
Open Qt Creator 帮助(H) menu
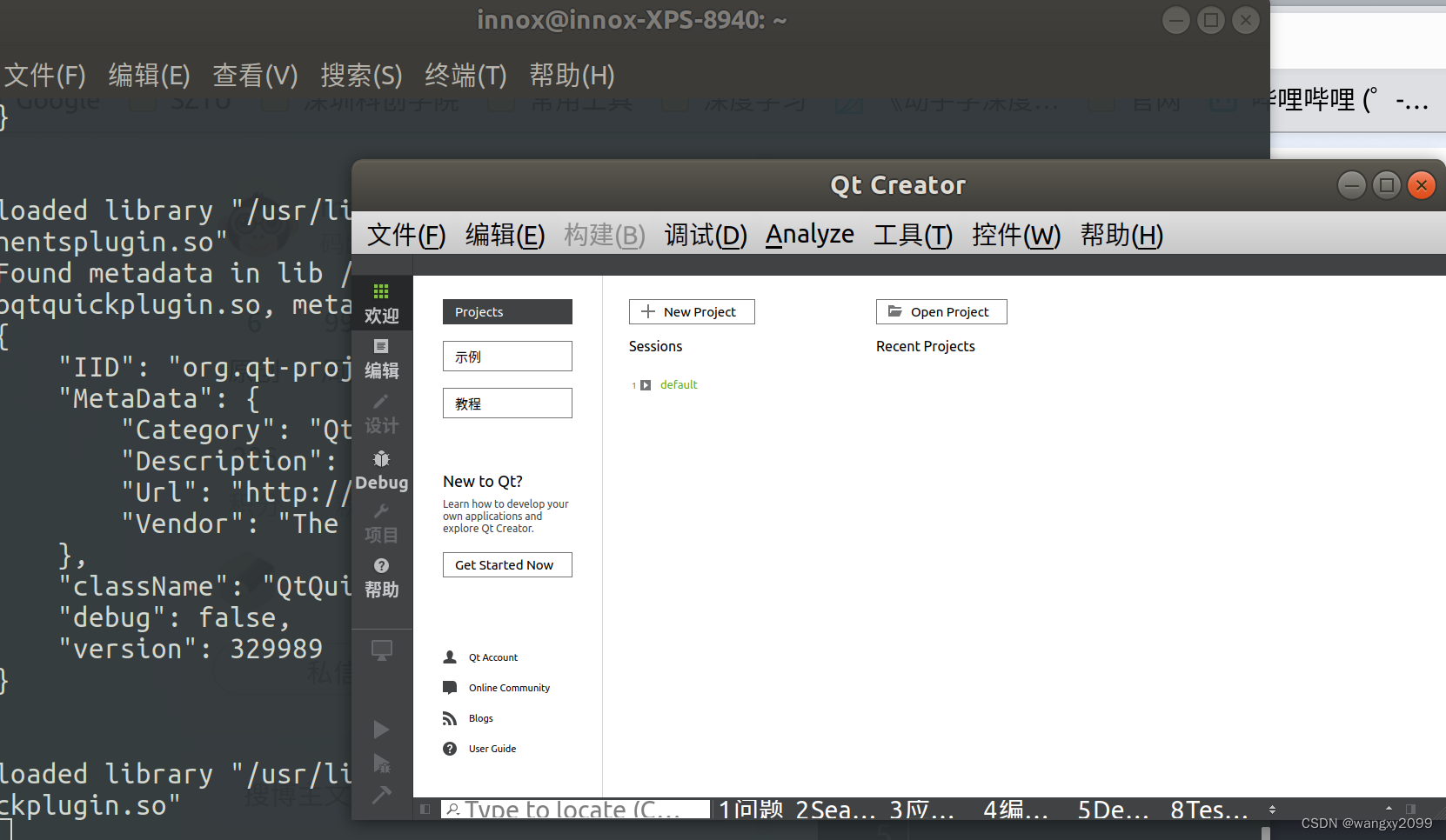point(1121,235)
